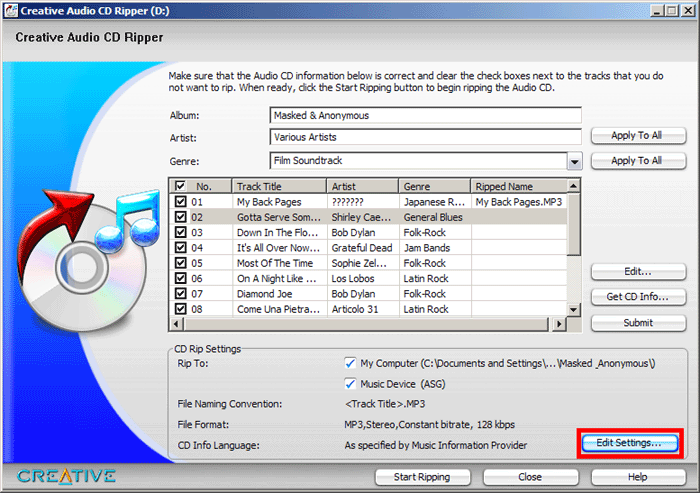The height and width of the screenshot is (493, 700).
Task: Click the vertical scrollbar thumb
Action: pos(574,224)
